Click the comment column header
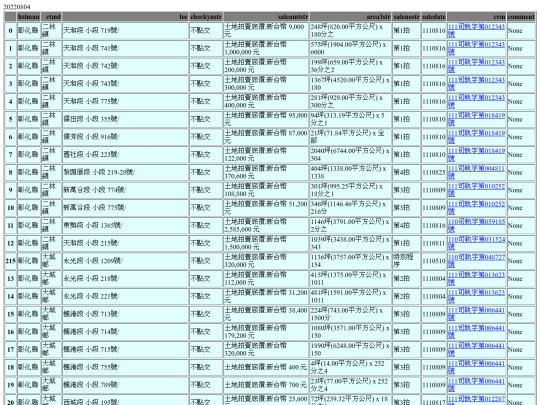 521,17
